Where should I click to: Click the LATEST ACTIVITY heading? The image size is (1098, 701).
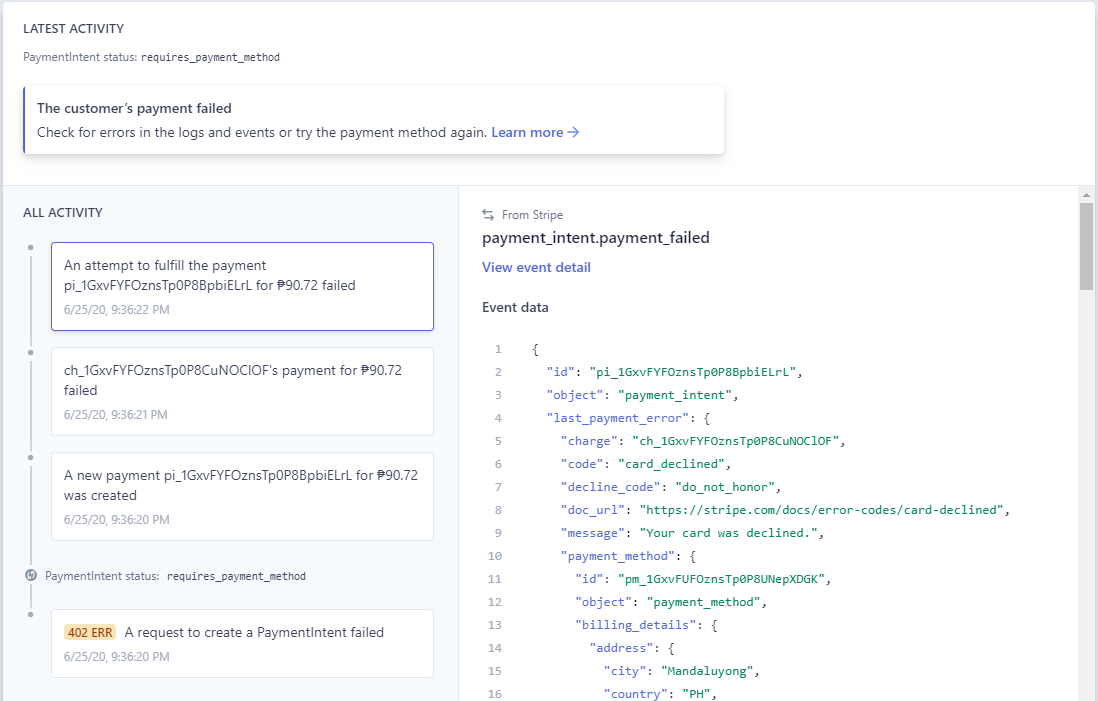click(74, 29)
